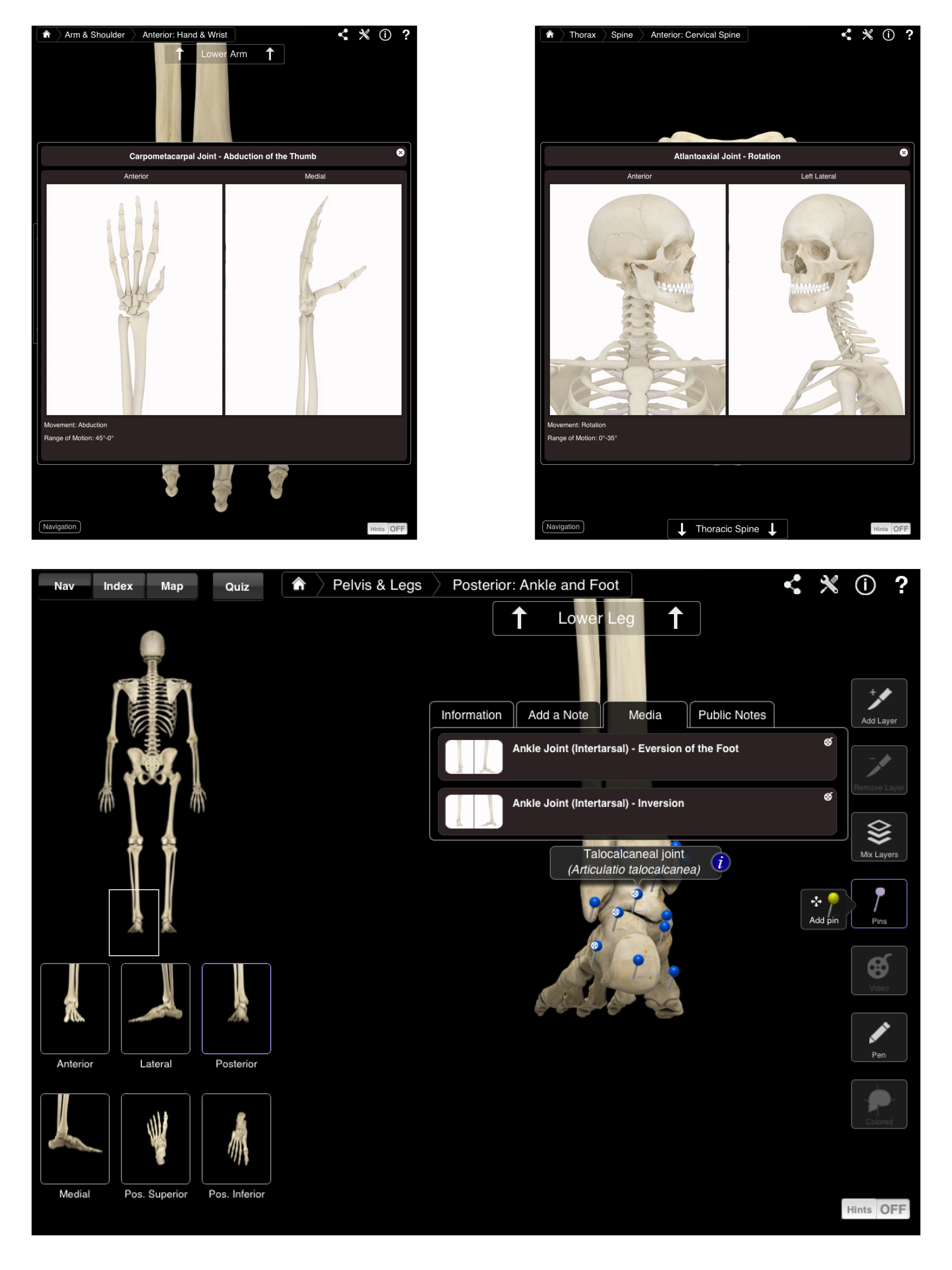Select the Pins tool

point(879,903)
